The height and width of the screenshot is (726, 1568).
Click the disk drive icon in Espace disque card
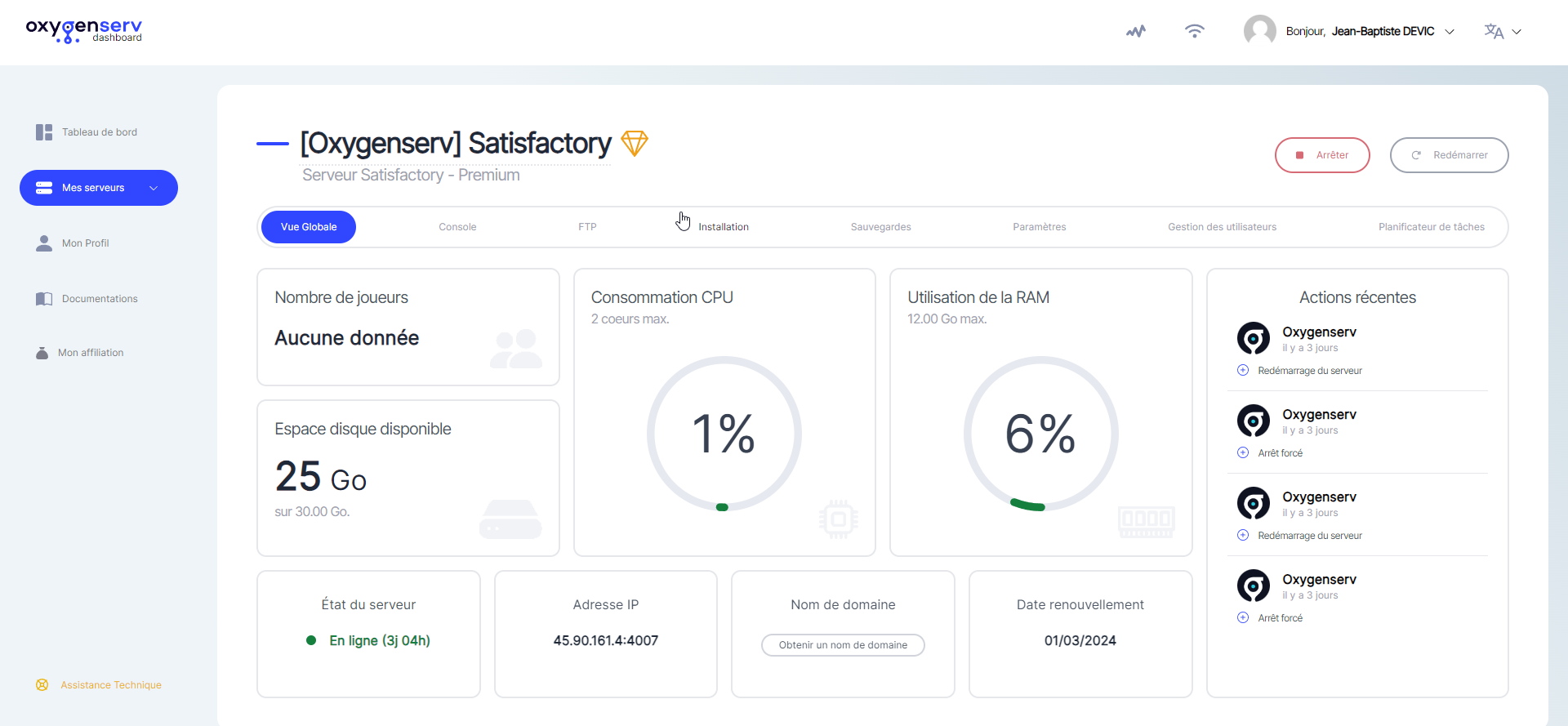tap(510, 519)
